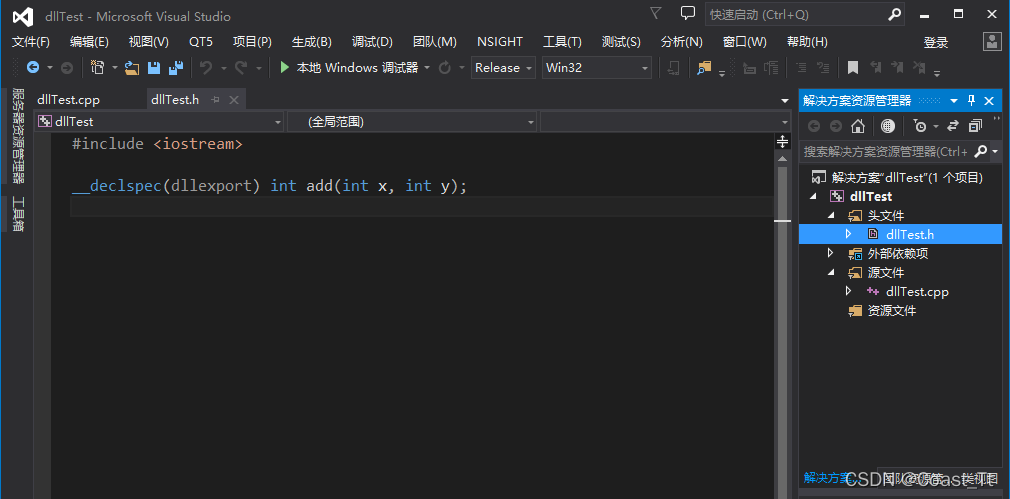Toggle the bookmark icon in the toolbar
This screenshot has height=499, width=1010.
pos(853,68)
